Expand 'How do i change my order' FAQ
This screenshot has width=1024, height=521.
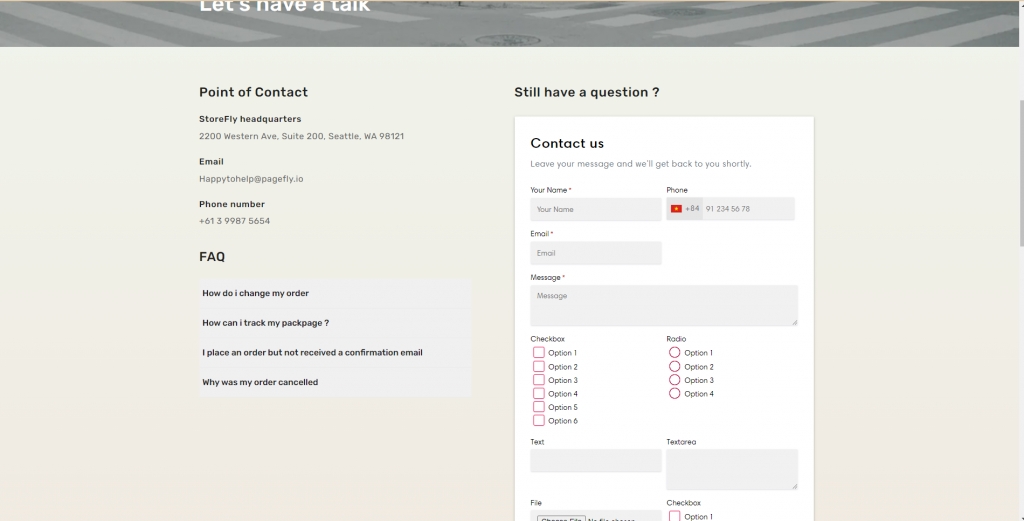pos(335,294)
